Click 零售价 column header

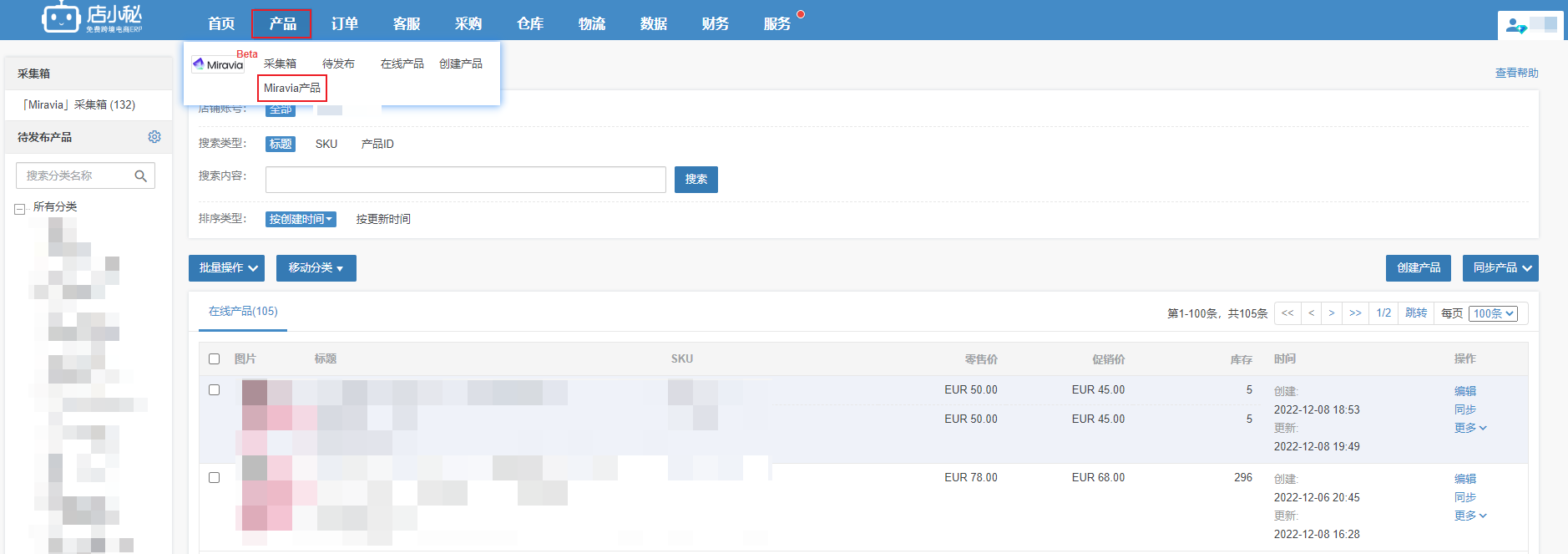coord(981,359)
